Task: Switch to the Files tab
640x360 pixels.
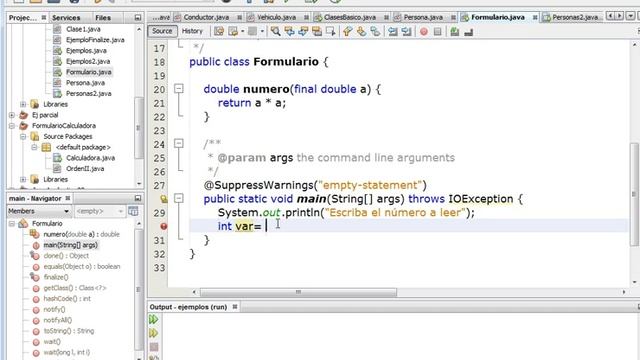Action: click(x=103, y=18)
